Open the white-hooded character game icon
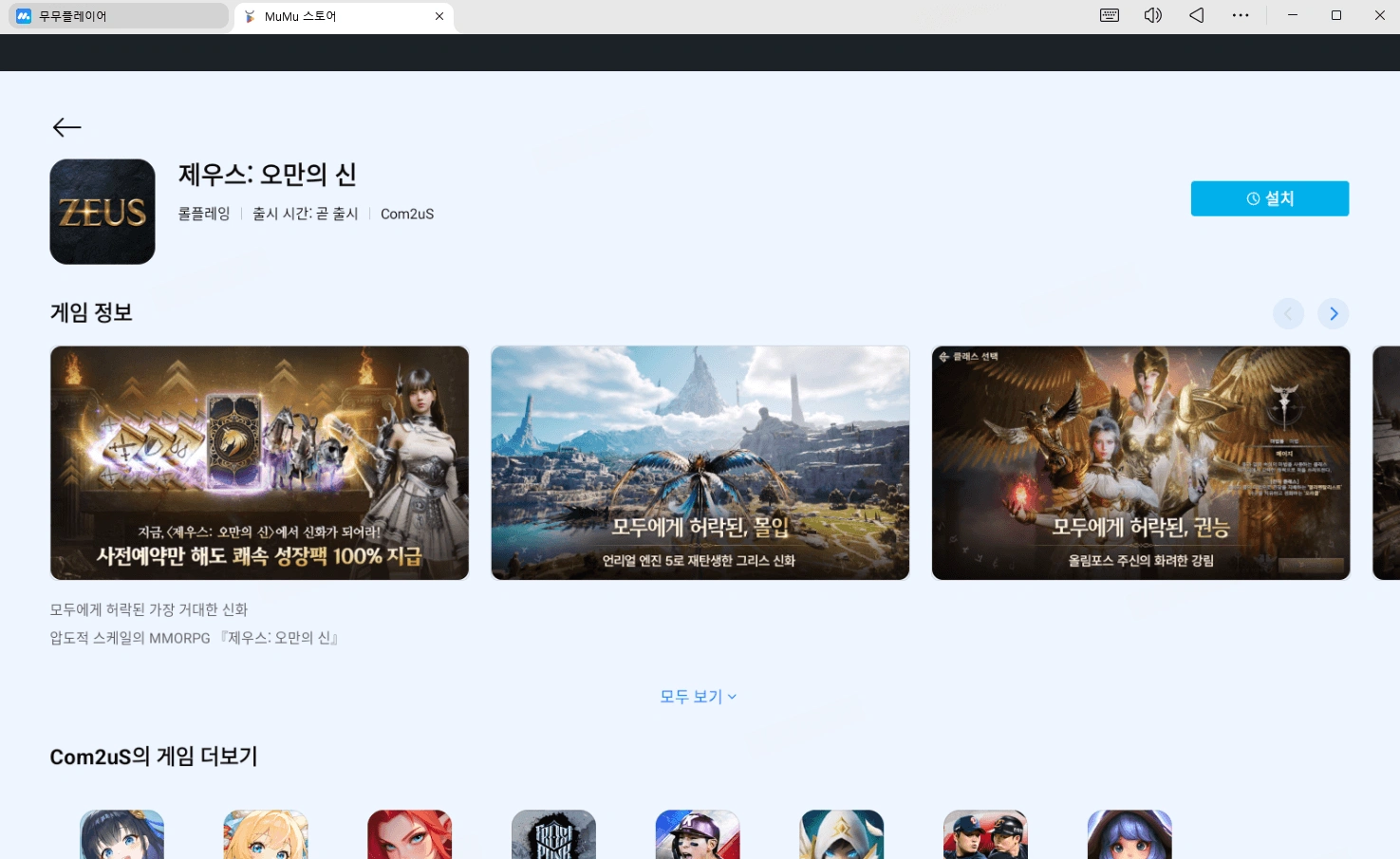Screen dimensions: 1400x859 pos(842,834)
